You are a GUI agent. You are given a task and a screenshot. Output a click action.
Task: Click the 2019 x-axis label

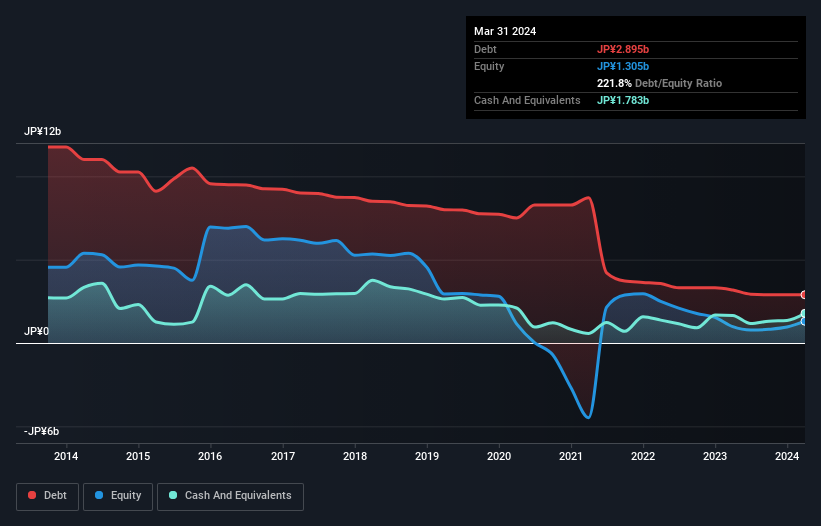(427, 456)
